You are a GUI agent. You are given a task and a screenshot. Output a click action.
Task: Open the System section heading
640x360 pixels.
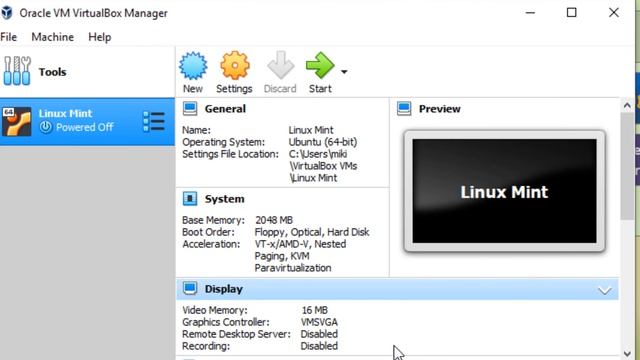pos(224,199)
